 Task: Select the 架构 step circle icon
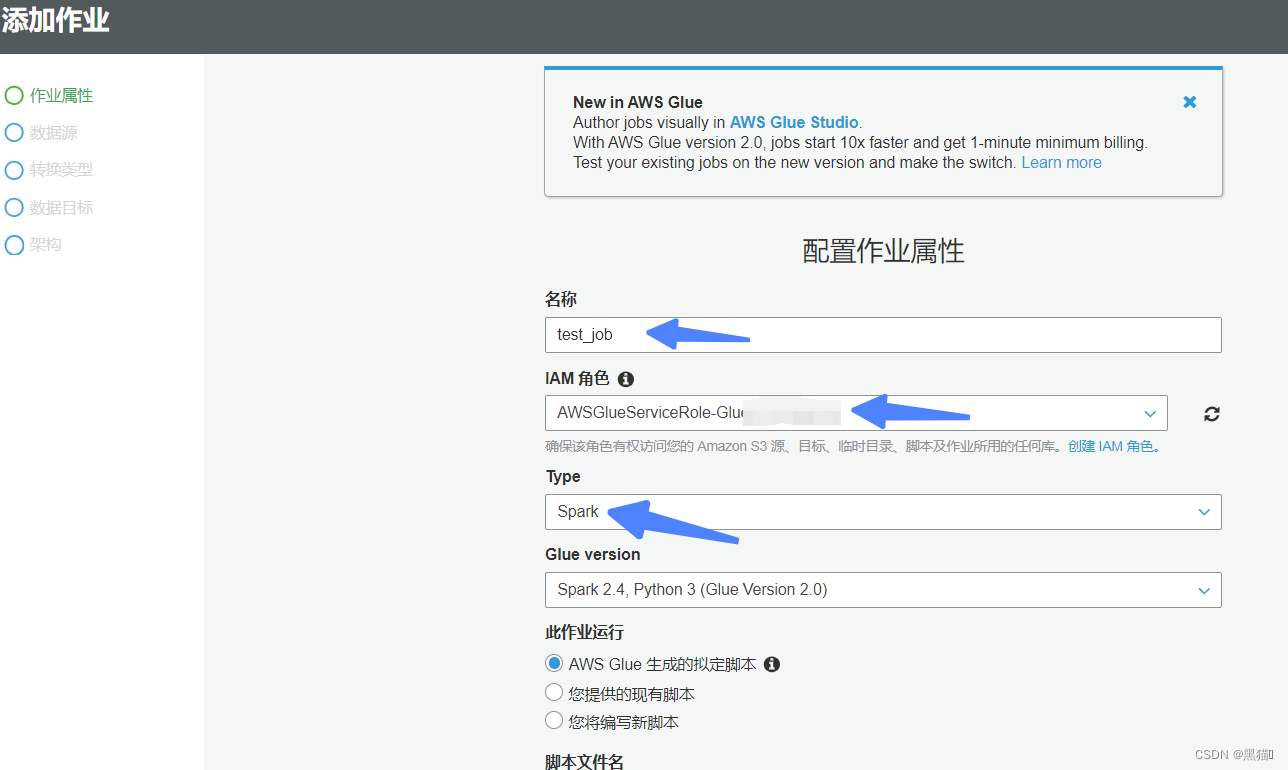click(14, 245)
